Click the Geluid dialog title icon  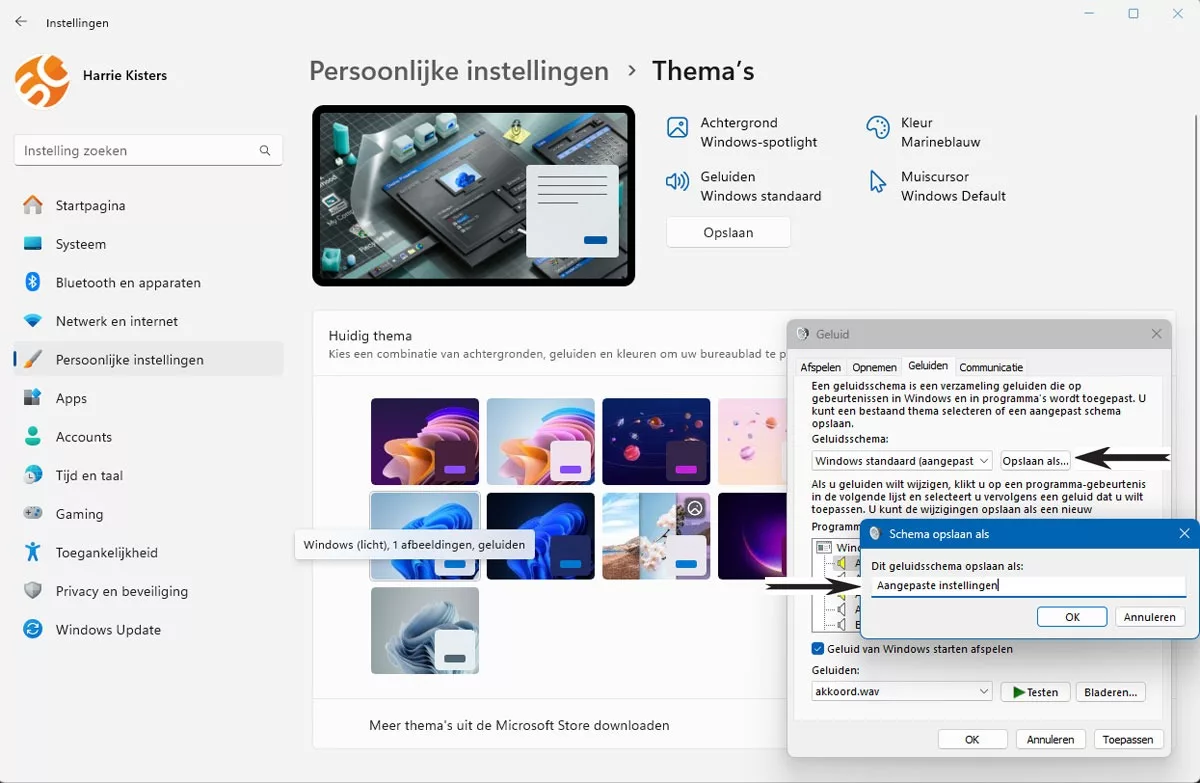(803, 334)
